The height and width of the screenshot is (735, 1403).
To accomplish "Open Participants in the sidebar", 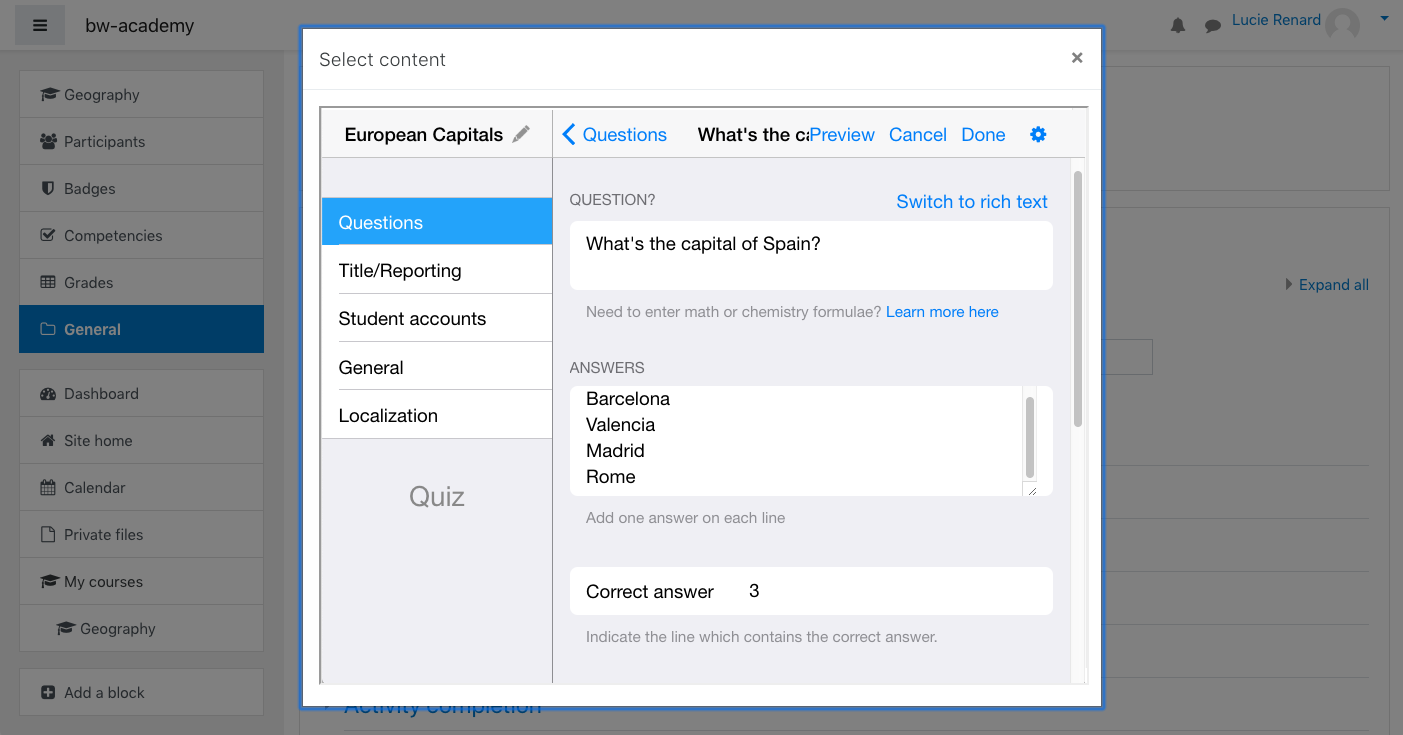I will 104,142.
